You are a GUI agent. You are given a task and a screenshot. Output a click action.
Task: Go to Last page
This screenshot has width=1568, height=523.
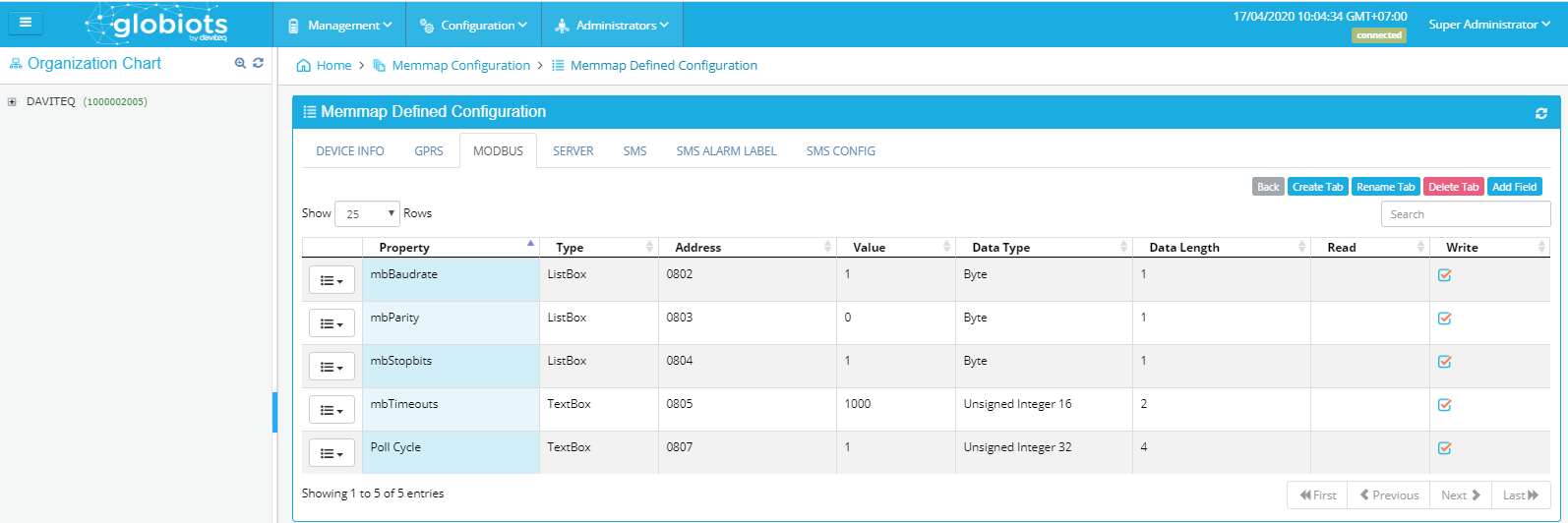coord(1521,495)
